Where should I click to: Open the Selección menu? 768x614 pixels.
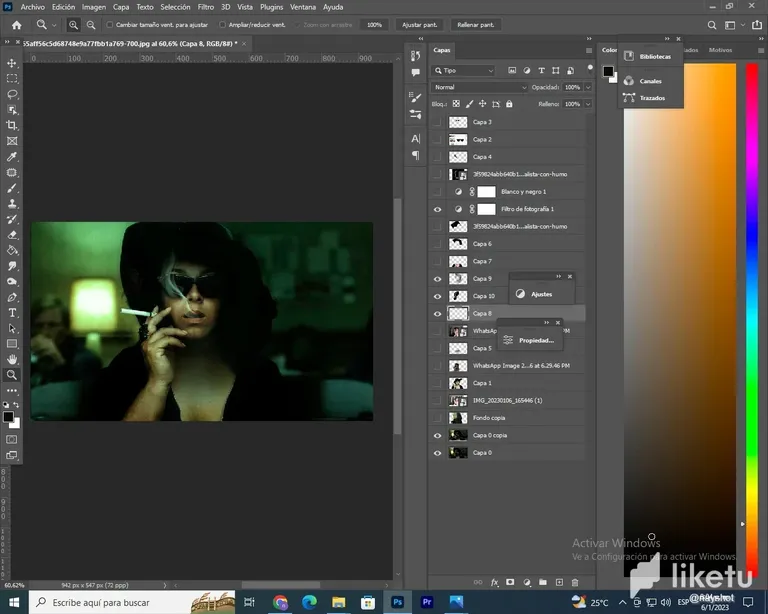175,7
